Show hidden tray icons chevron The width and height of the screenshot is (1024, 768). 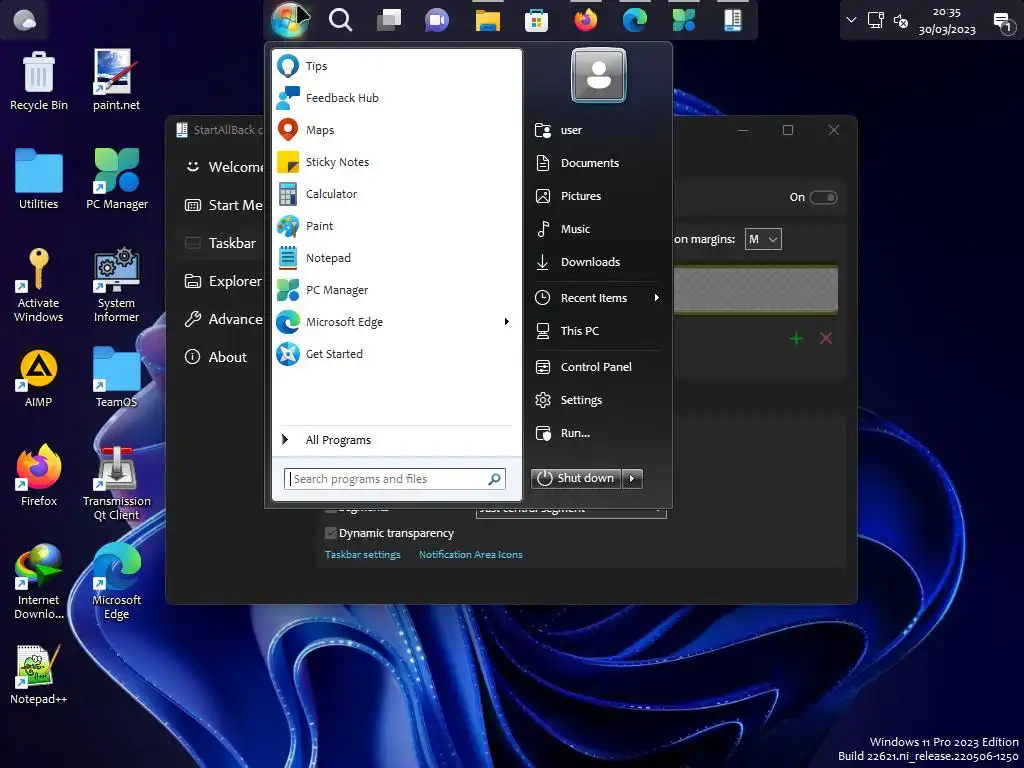click(852, 20)
